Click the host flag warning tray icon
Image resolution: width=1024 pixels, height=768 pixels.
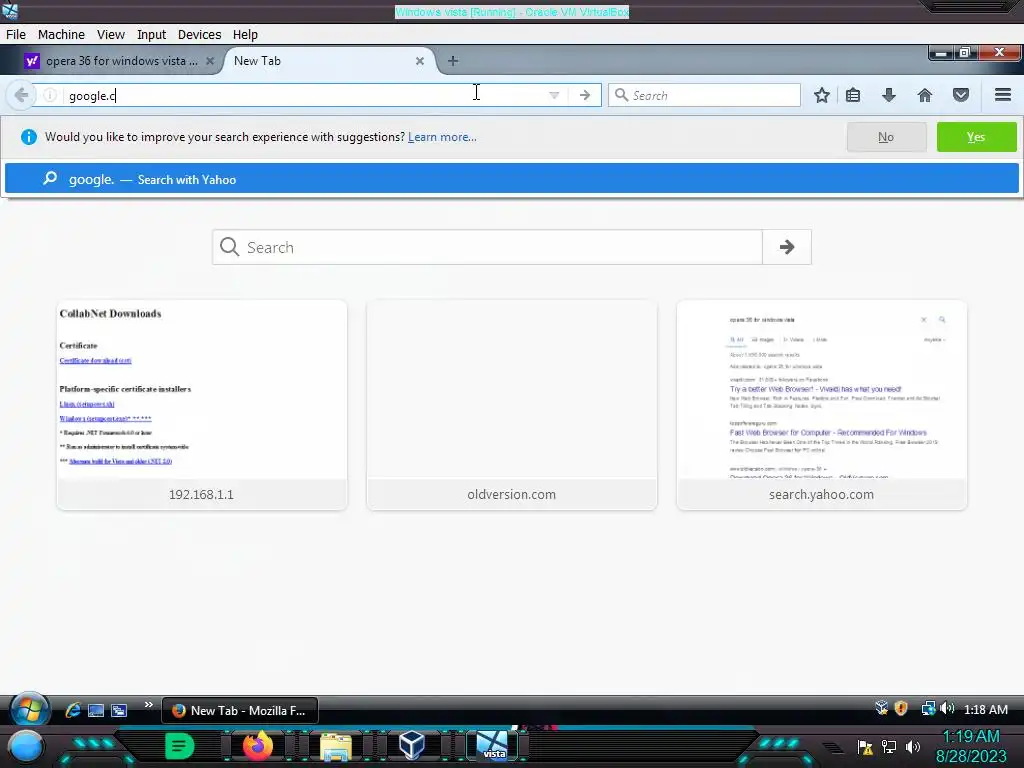(865, 746)
